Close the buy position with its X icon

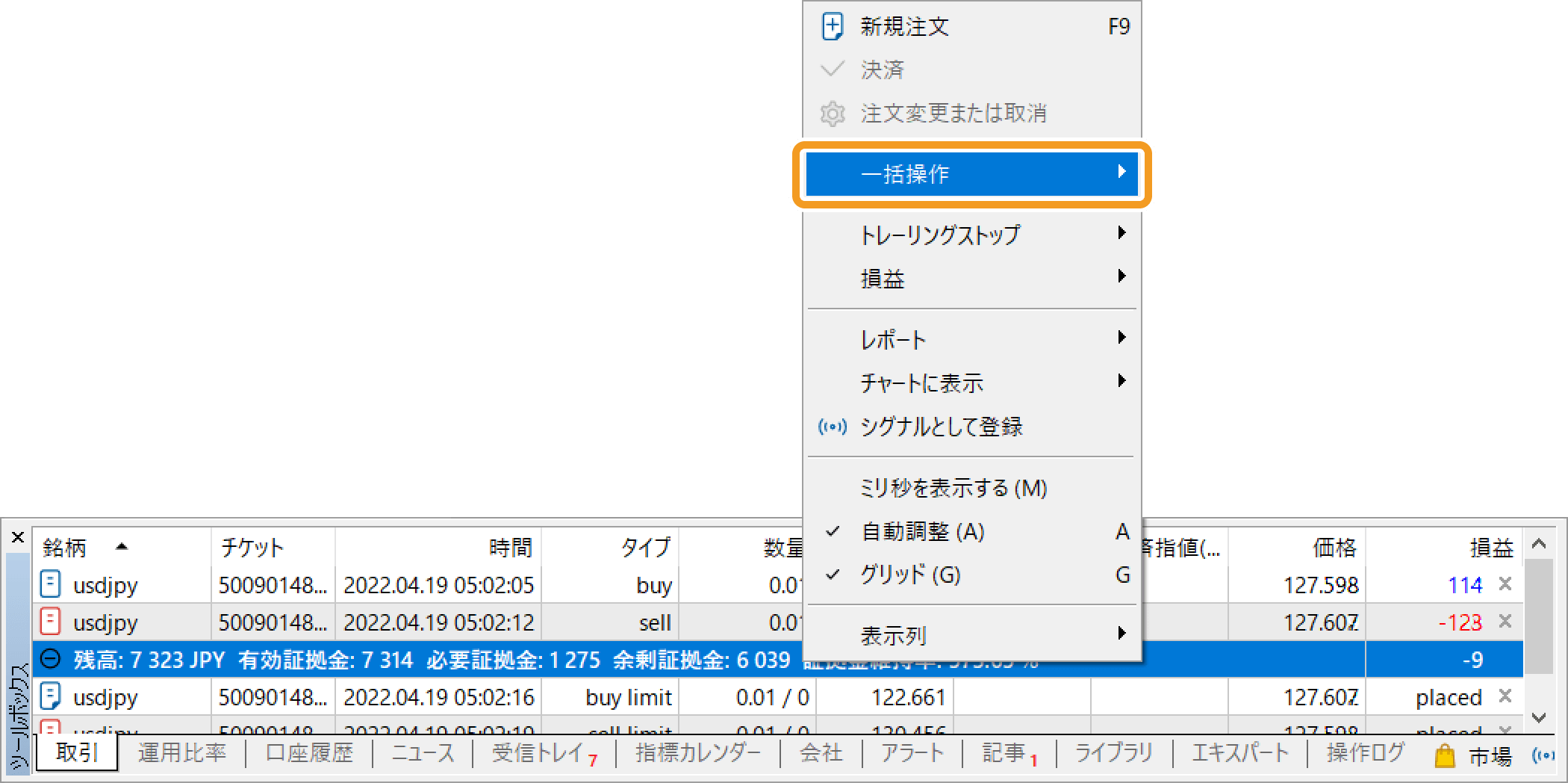[1505, 584]
